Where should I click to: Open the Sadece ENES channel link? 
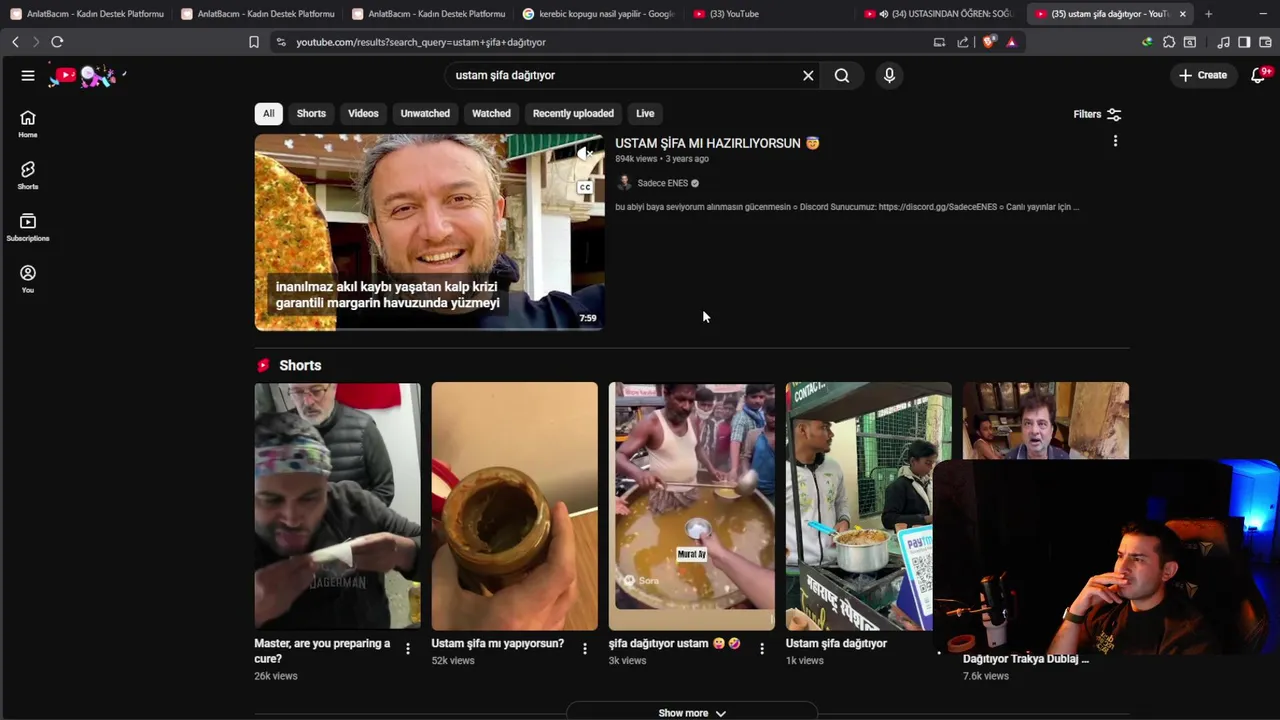point(663,183)
